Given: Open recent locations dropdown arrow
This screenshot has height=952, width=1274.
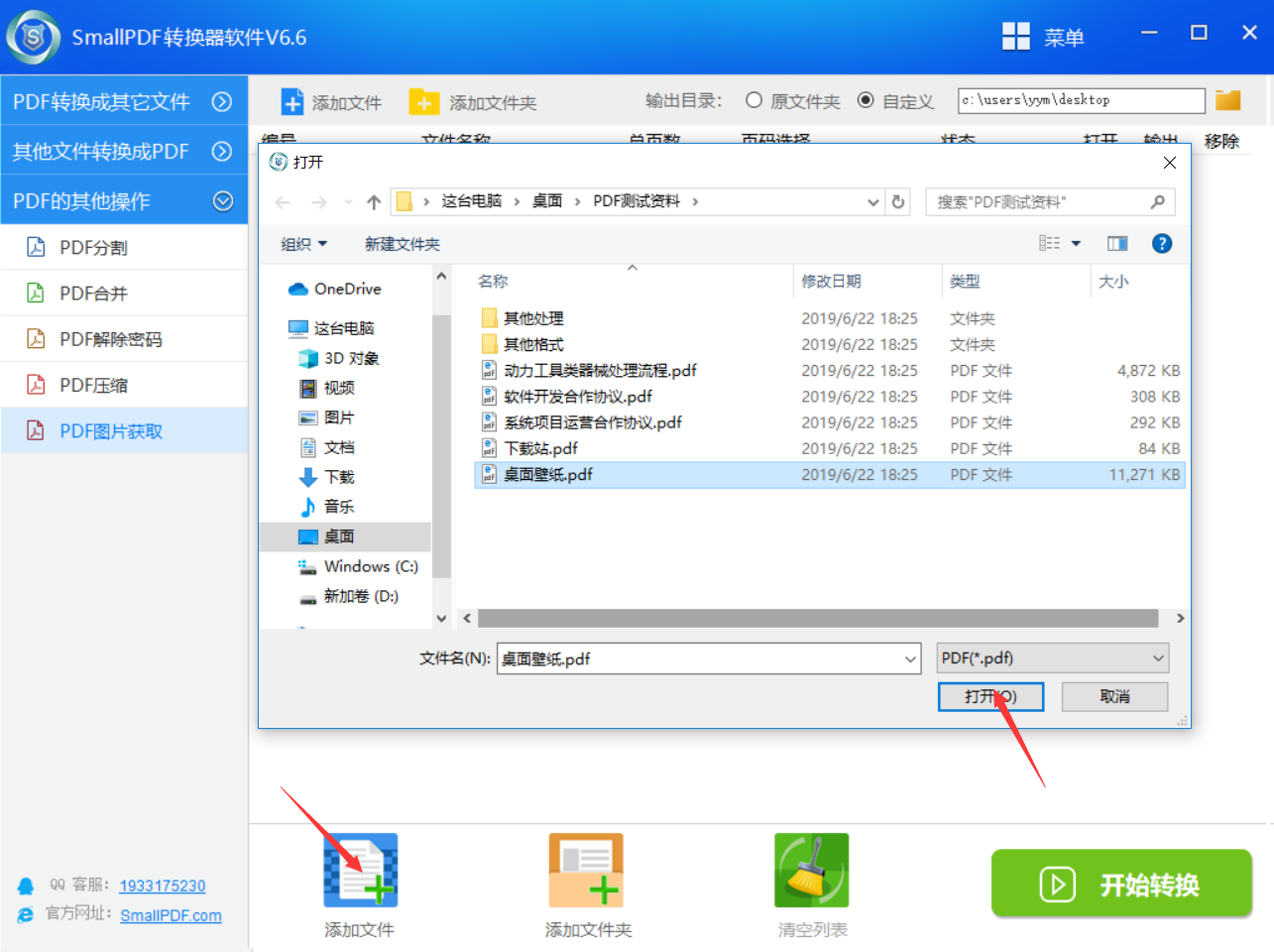Looking at the screenshot, I should (348, 202).
